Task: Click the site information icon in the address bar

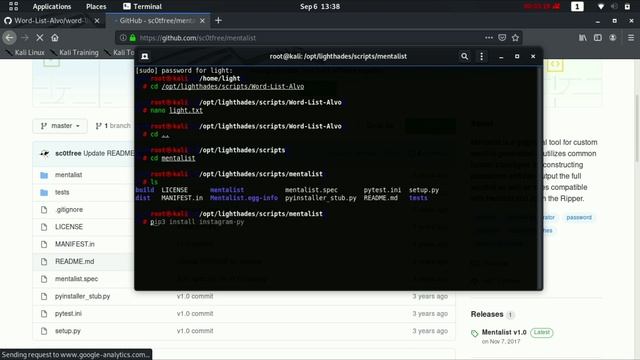Action: coord(123,38)
